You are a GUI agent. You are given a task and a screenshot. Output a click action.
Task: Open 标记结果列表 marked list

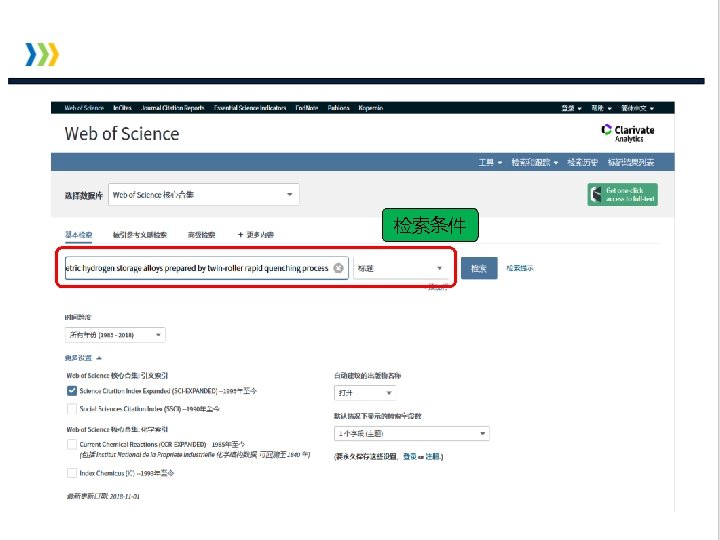pyautogui.click(x=630, y=162)
